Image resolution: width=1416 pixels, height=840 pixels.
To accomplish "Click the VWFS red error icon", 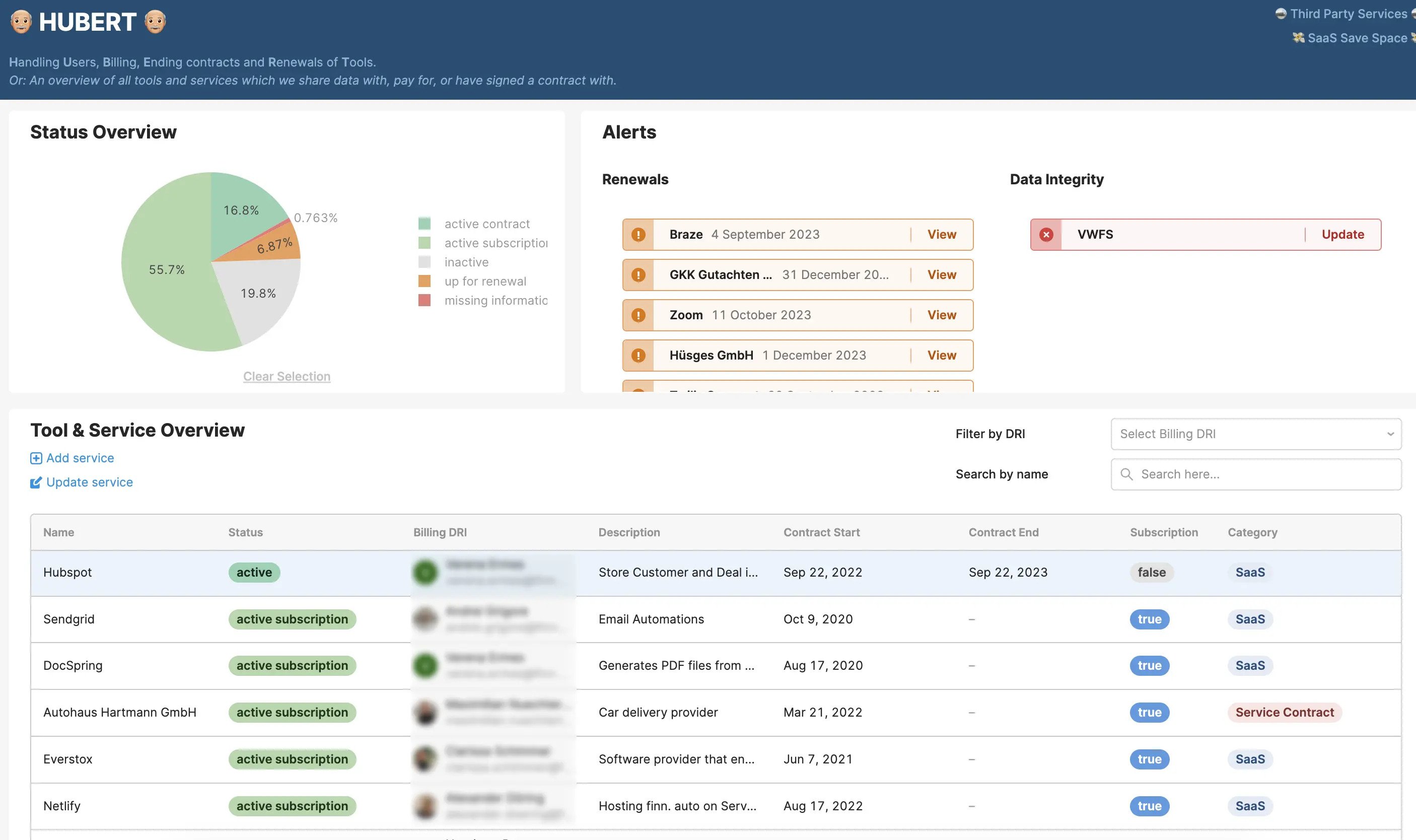I will [1046, 234].
